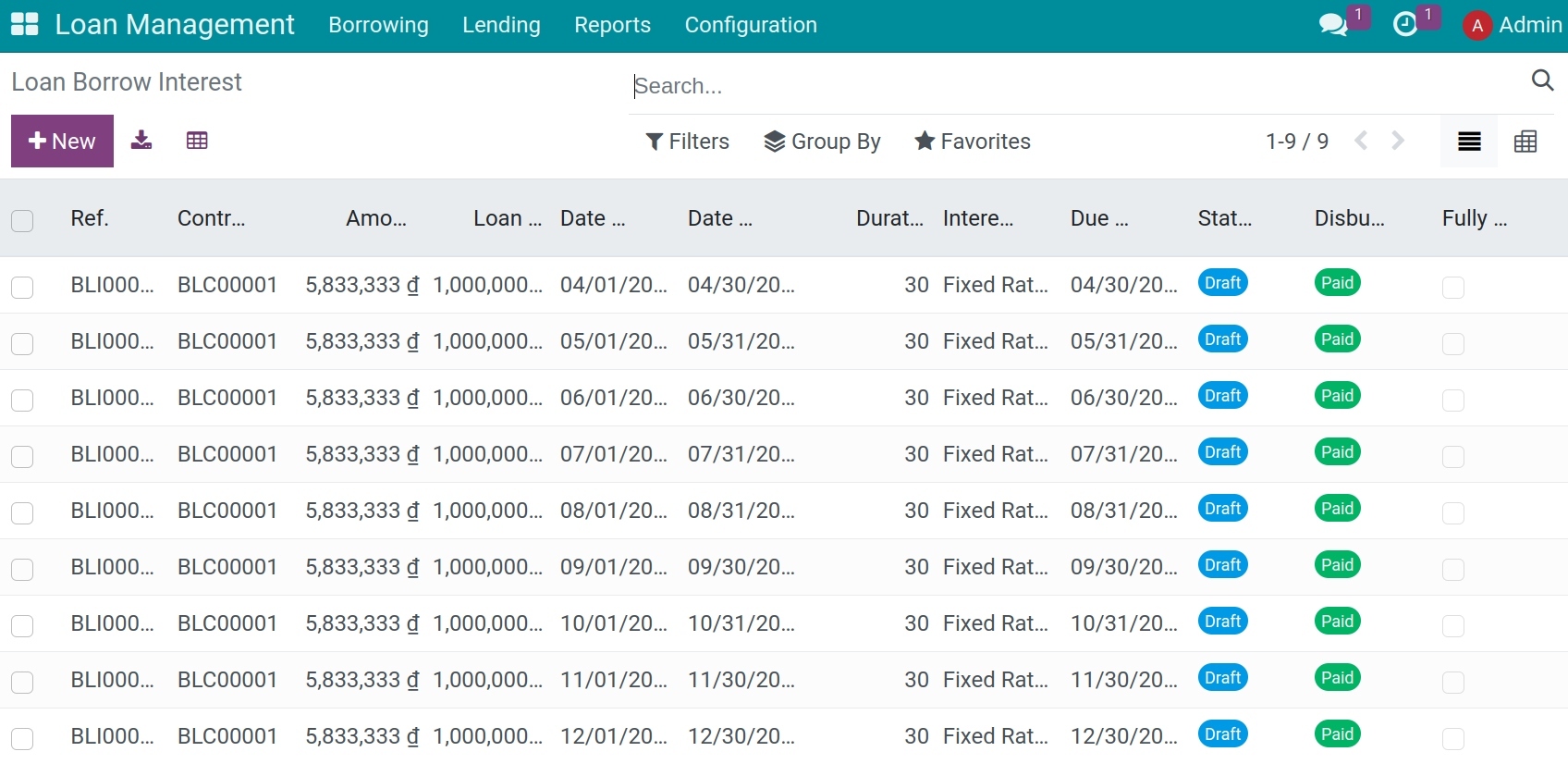The height and width of the screenshot is (764, 1568).
Task: Sort by the Amount column header
Action: pyautogui.click(x=376, y=218)
